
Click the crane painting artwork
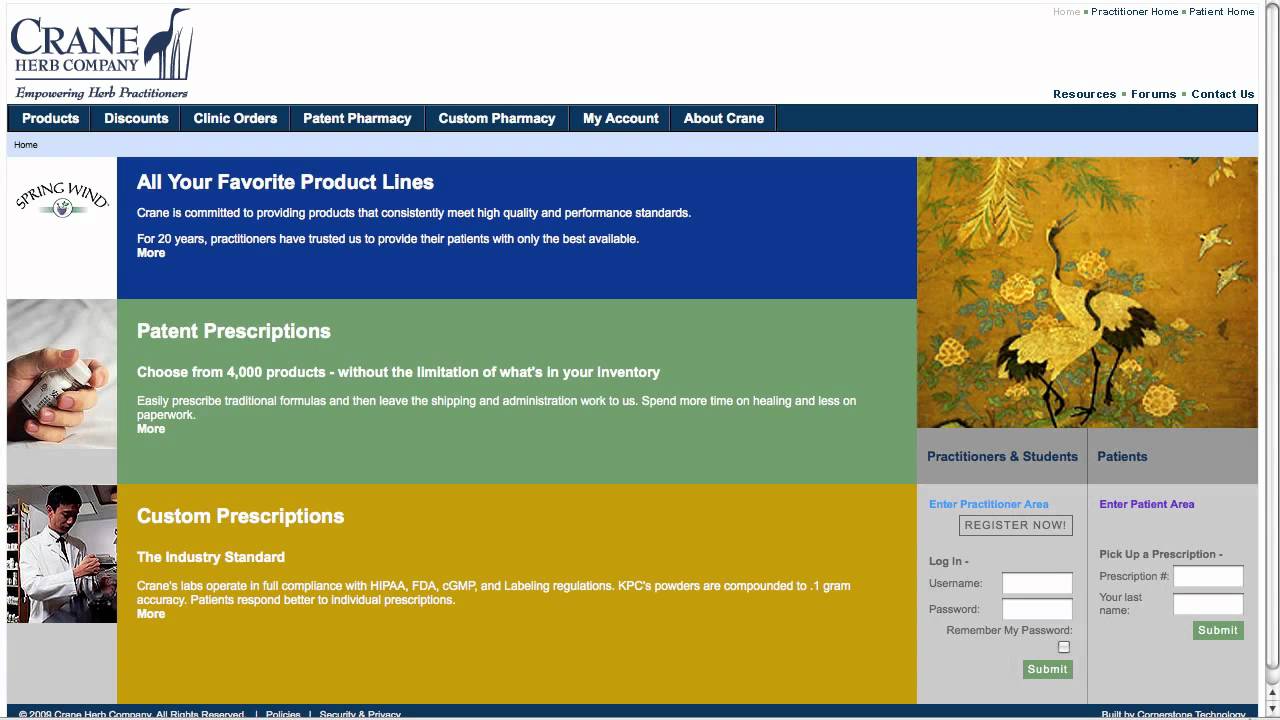click(x=1087, y=293)
